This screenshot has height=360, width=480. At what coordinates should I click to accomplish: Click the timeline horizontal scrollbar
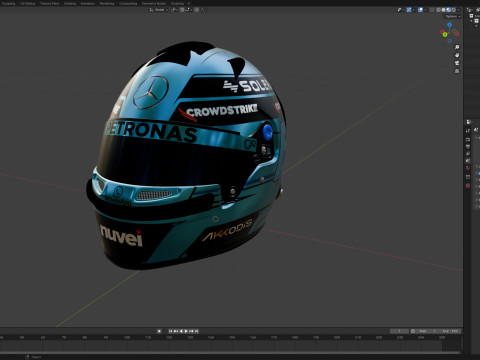pos(230,352)
